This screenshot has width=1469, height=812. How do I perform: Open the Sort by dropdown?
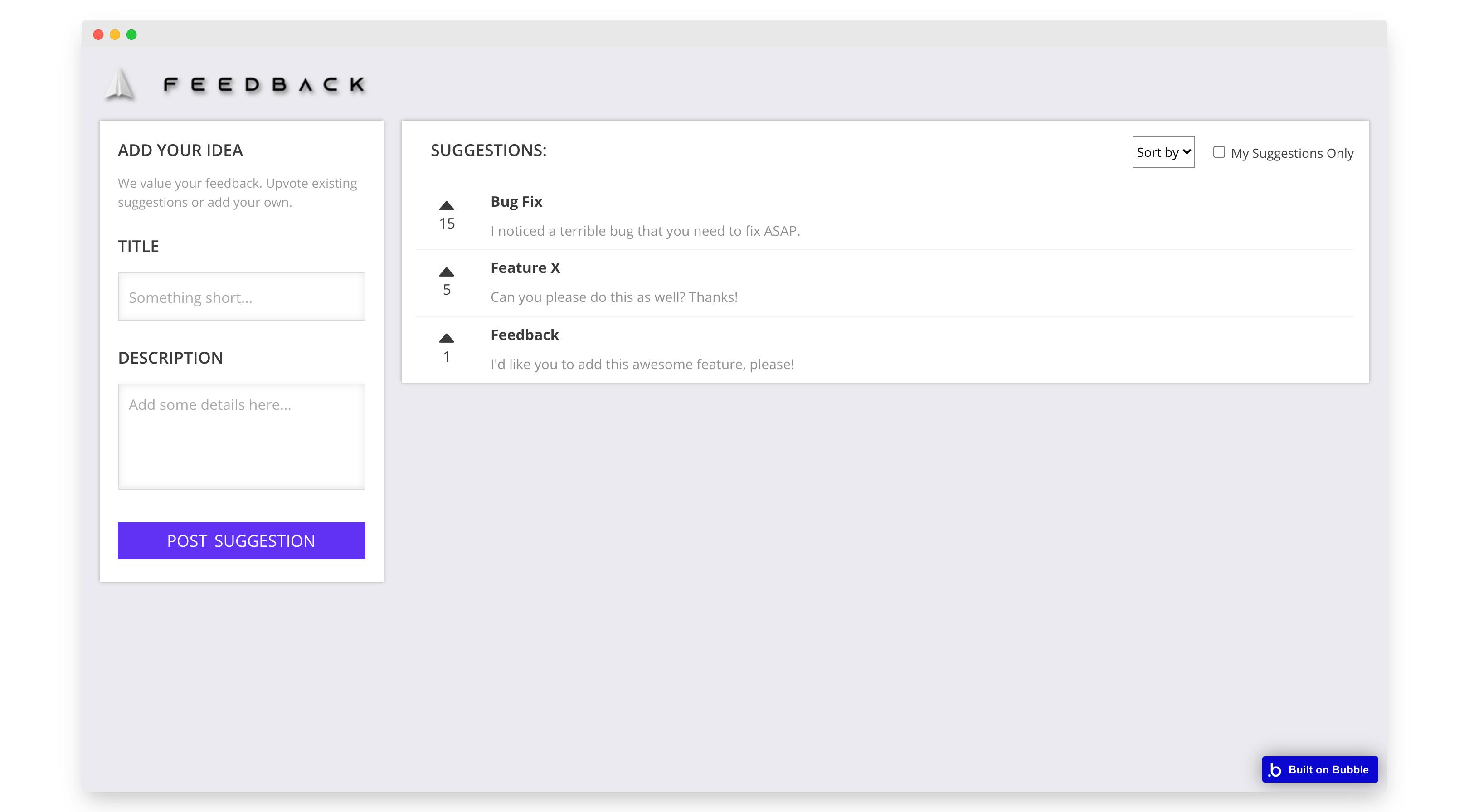(1163, 152)
